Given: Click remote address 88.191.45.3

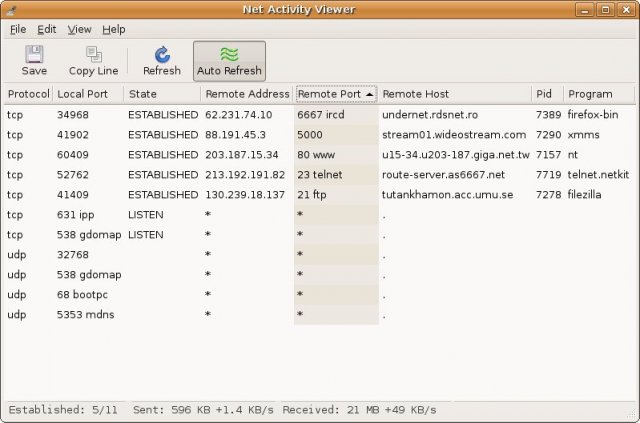Looking at the screenshot, I should tap(235, 135).
